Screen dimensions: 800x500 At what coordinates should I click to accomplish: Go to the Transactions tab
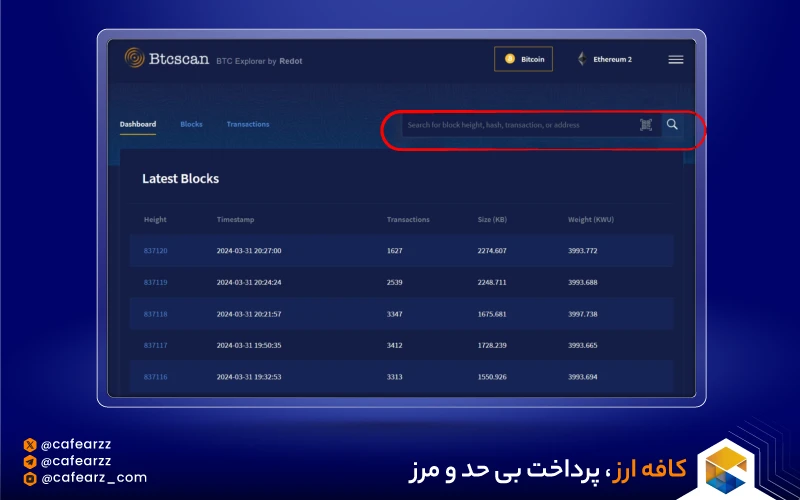point(248,124)
